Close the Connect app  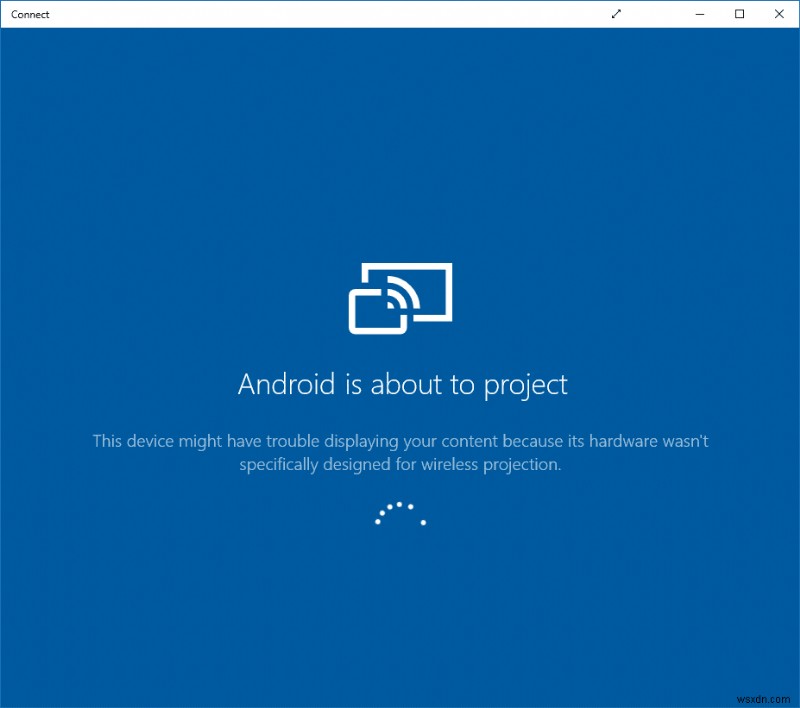[x=779, y=15]
